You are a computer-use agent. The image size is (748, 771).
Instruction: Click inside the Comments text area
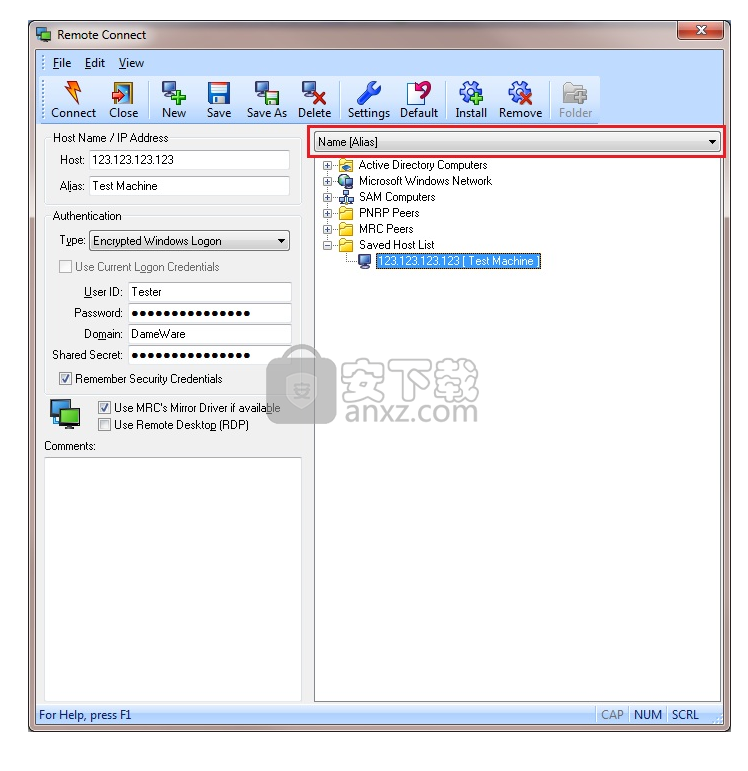click(173, 579)
